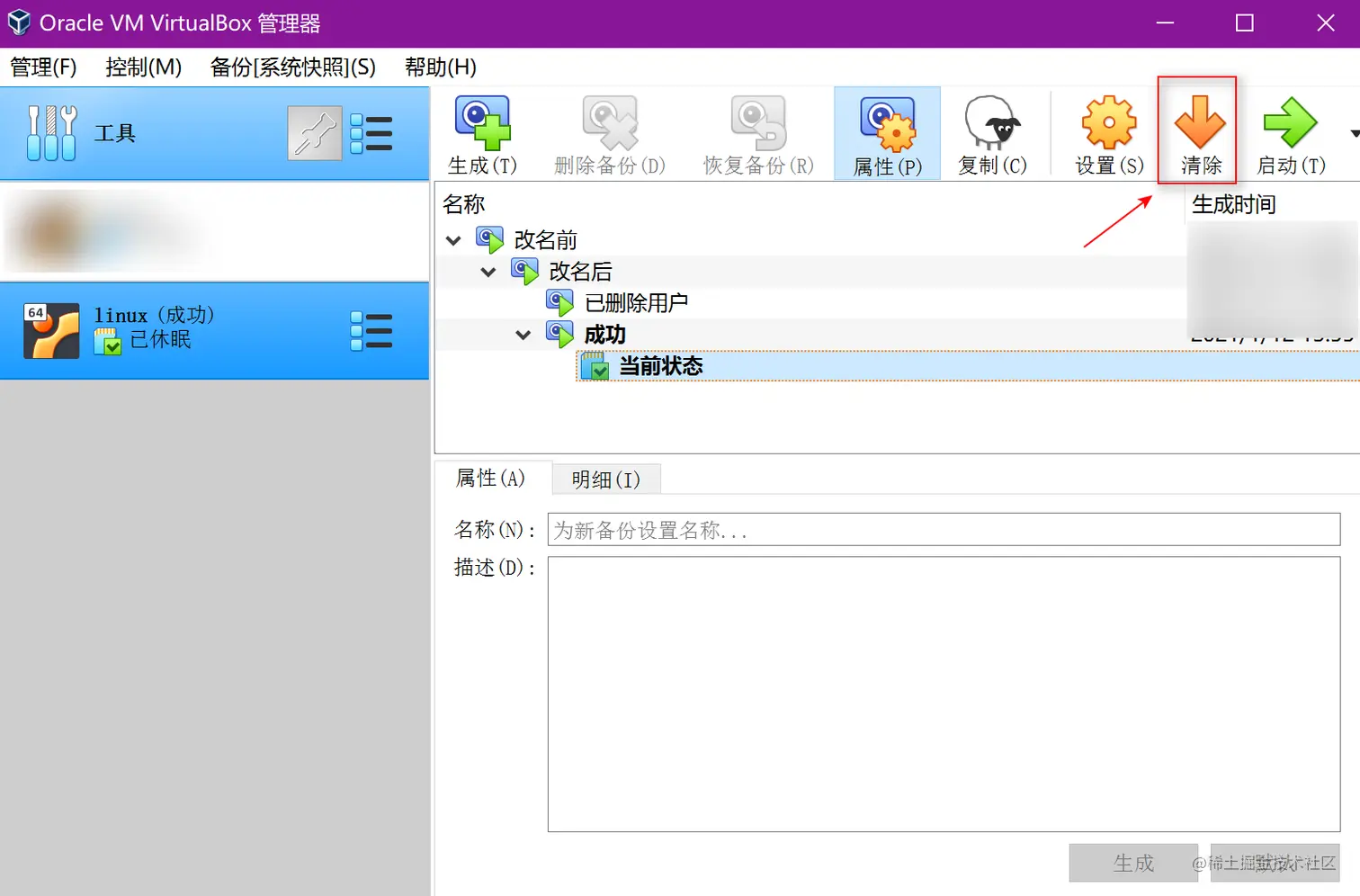The height and width of the screenshot is (896, 1360).
Task: Click the 当前状态 state icon
Action: (x=595, y=366)
